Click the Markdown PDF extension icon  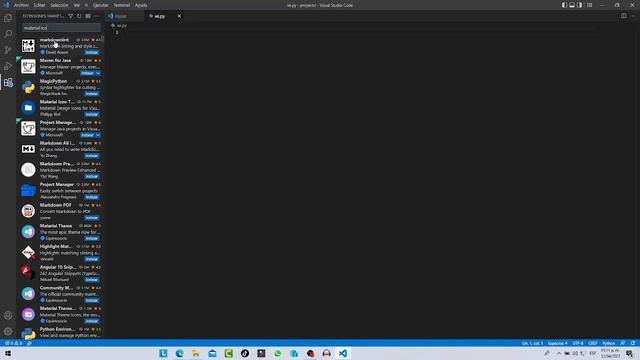point(28,211)
